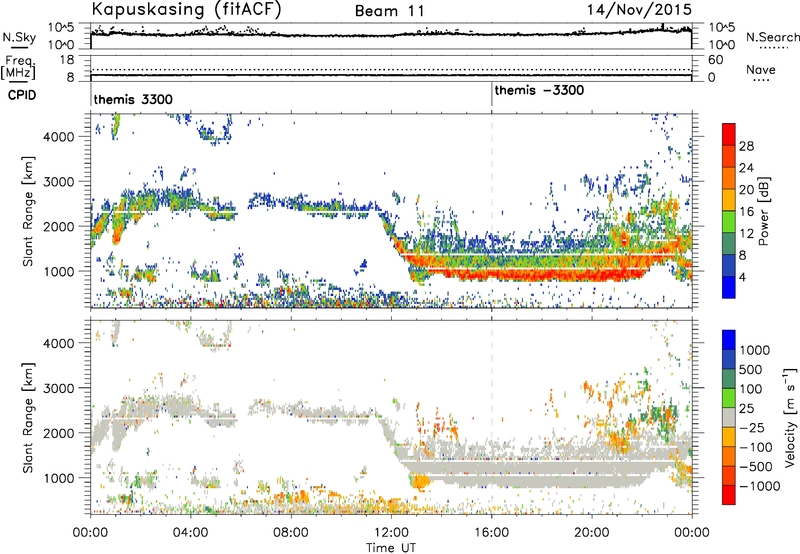Click the '12:00' time axis tick label
Screen dimensions: 800x554
[391, 533]
